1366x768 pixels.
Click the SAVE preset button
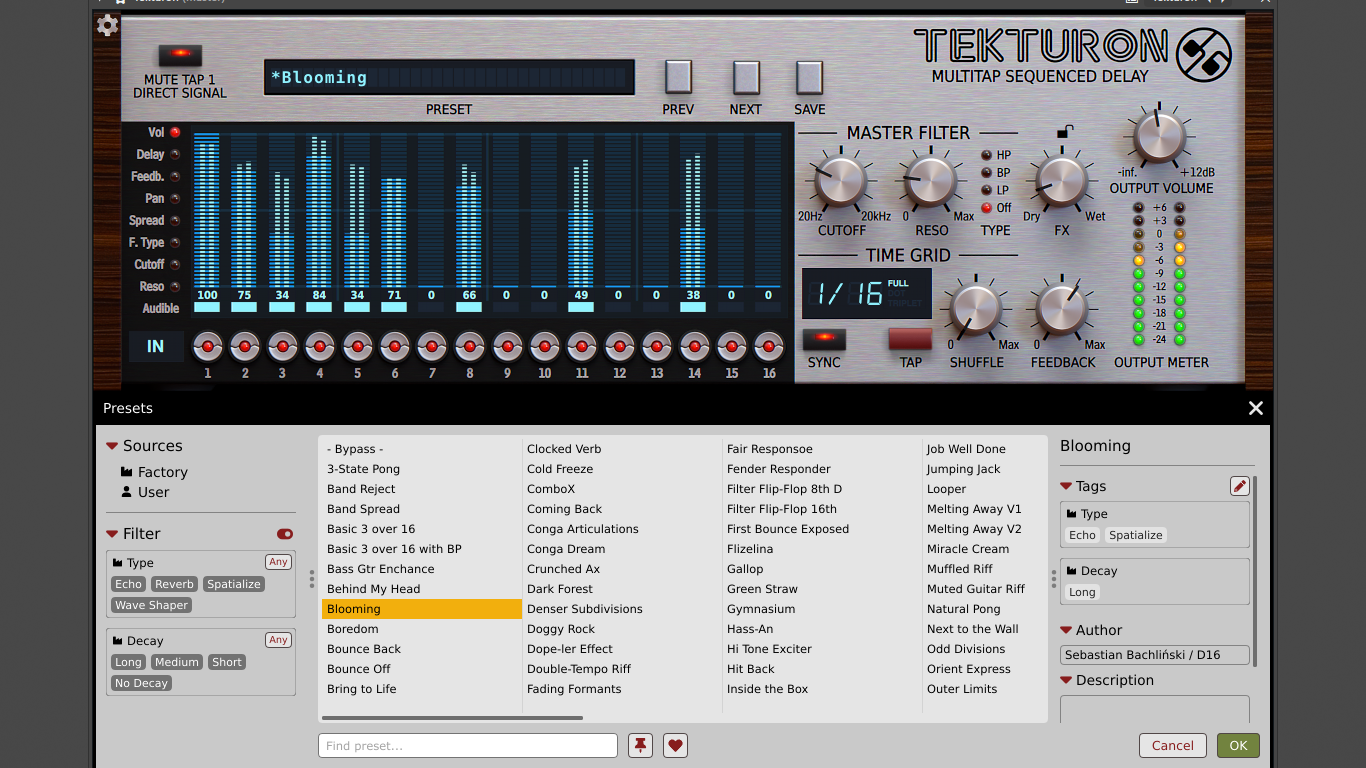(x=809, y=77)
